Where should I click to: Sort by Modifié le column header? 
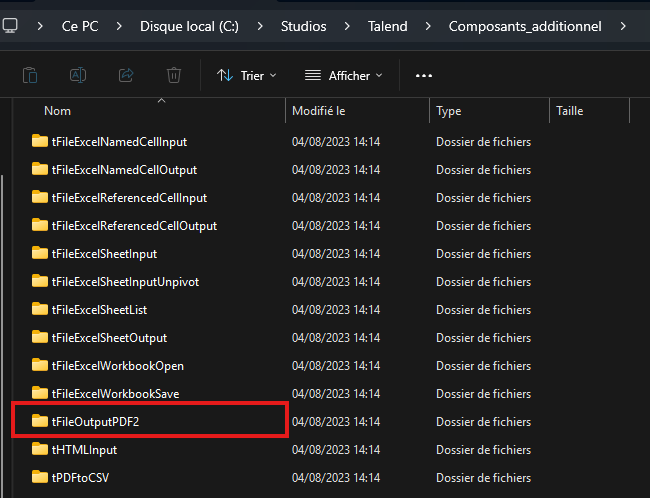tap(318, 111)
